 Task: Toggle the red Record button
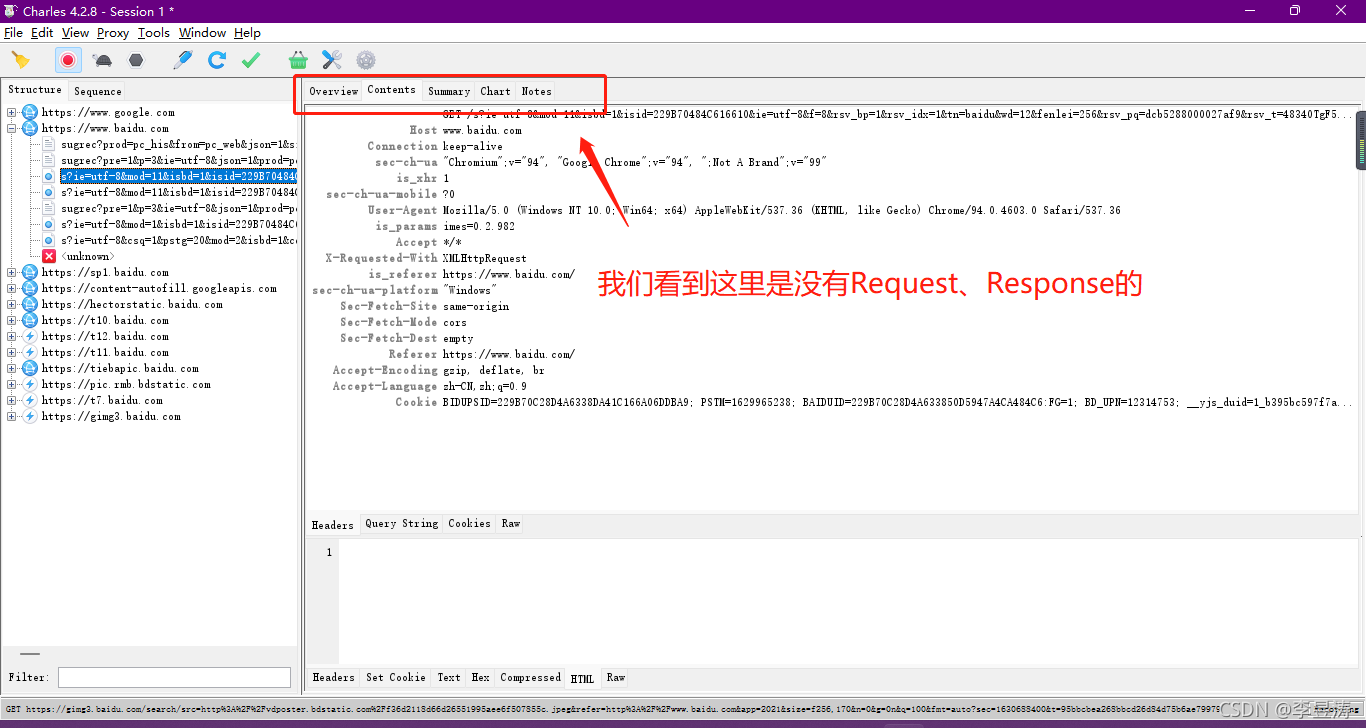click(x=68, y=60)
